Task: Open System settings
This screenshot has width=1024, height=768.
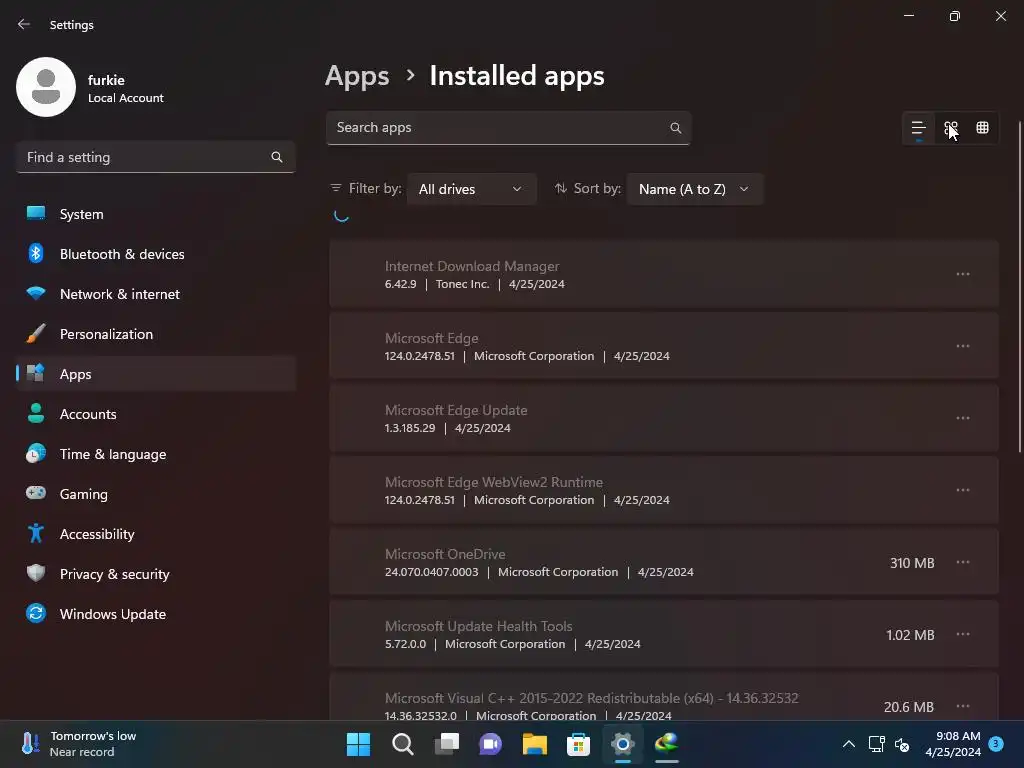Action: click(155, 214)
